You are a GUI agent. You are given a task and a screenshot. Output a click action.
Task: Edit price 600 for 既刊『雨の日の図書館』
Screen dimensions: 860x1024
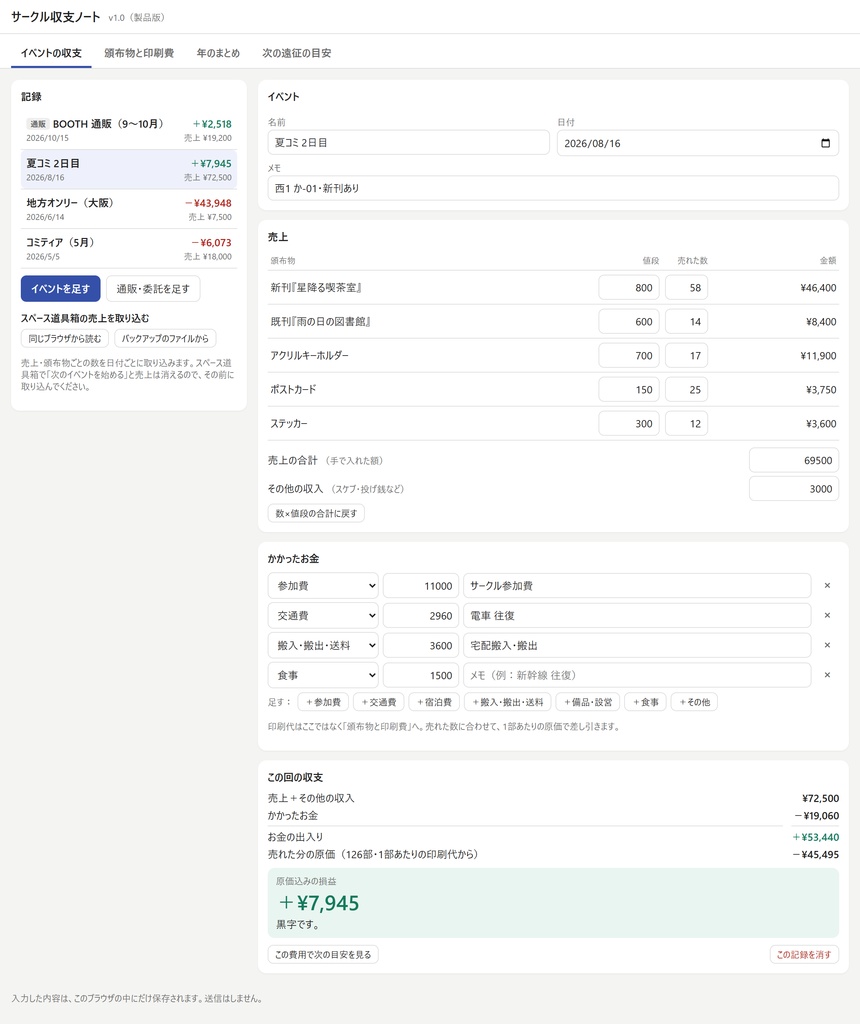(x=629, y=321)
